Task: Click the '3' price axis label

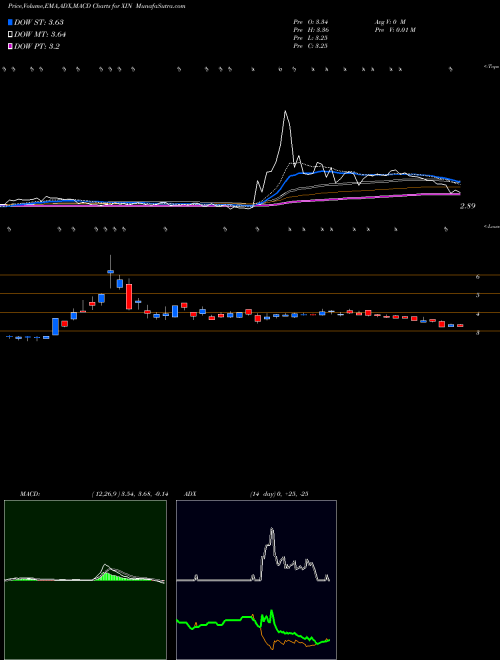Action: pos(478,333)
